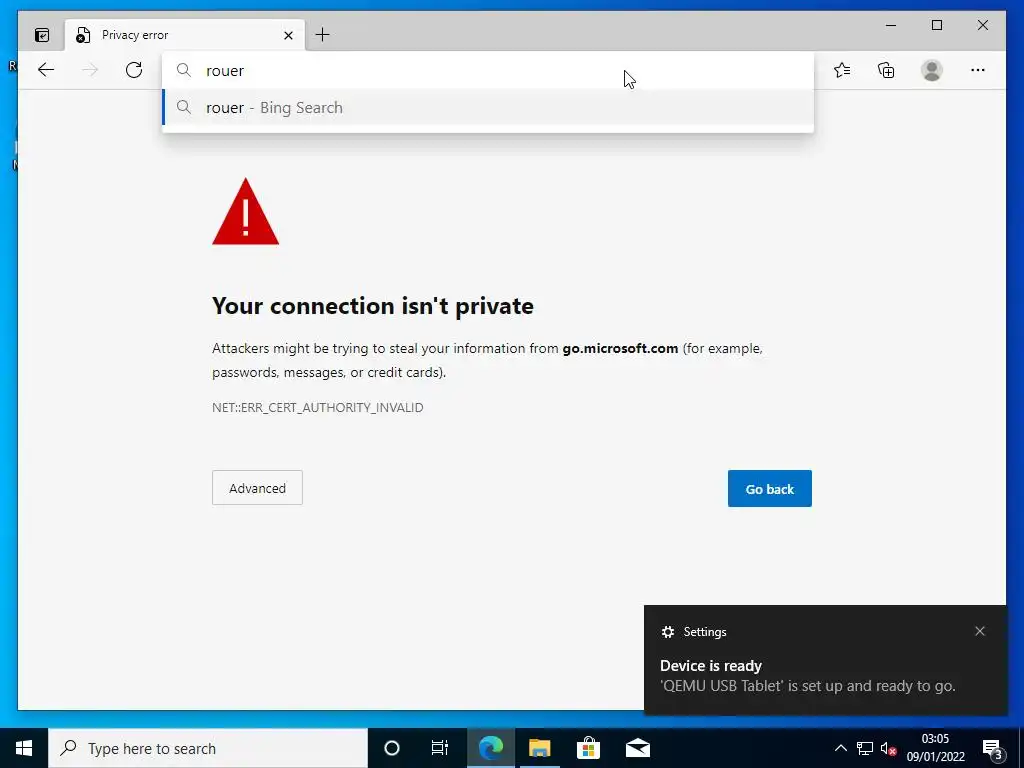The image size is (1024, 768).
Task: Click the go.microsoft.com bold text
Action: pos(620,348)
